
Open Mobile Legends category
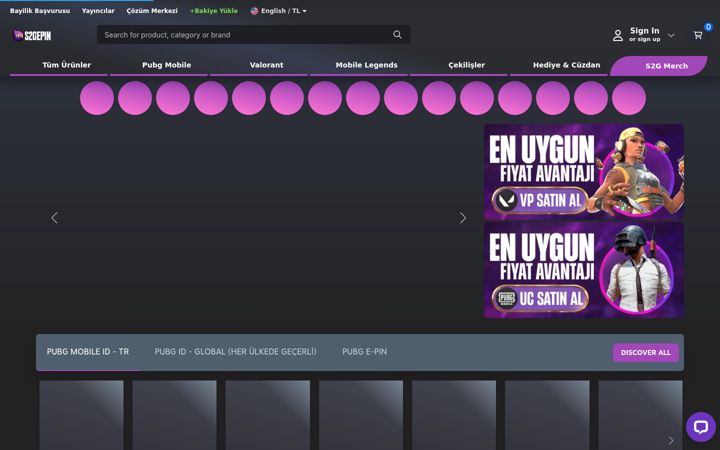366,65
